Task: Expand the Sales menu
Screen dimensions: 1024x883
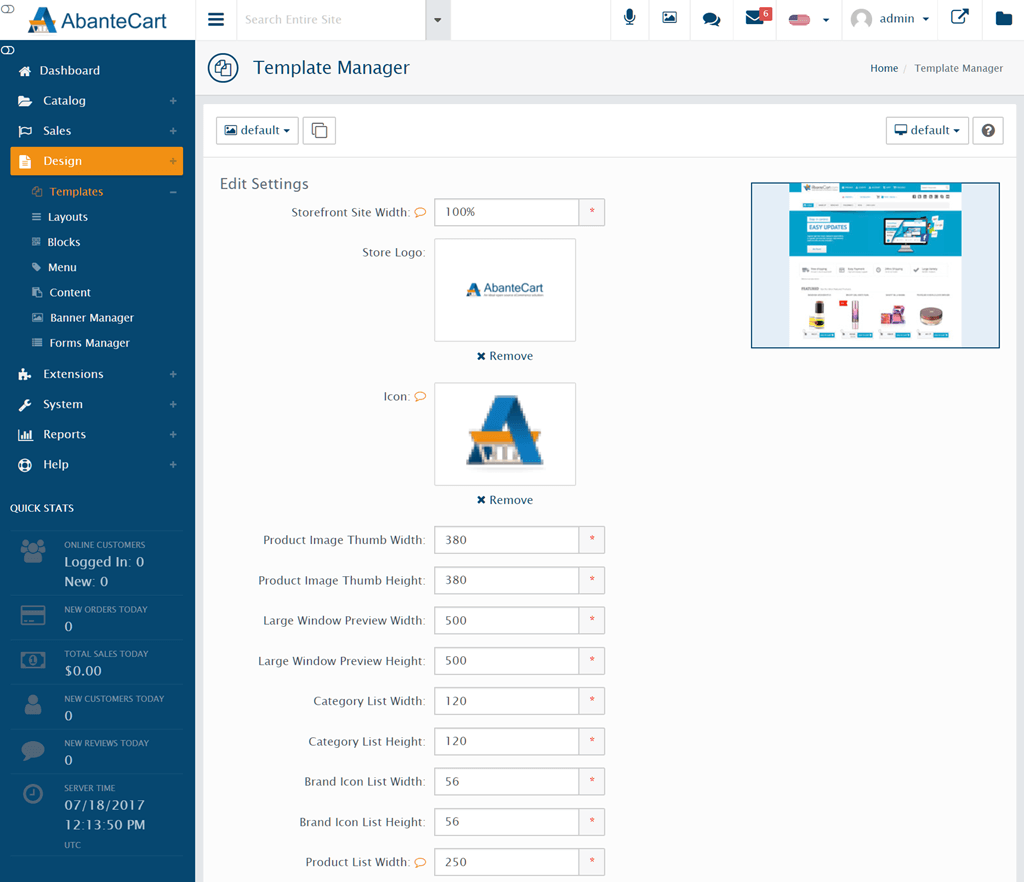Action: pyautogui.click(x=97, y=131)
